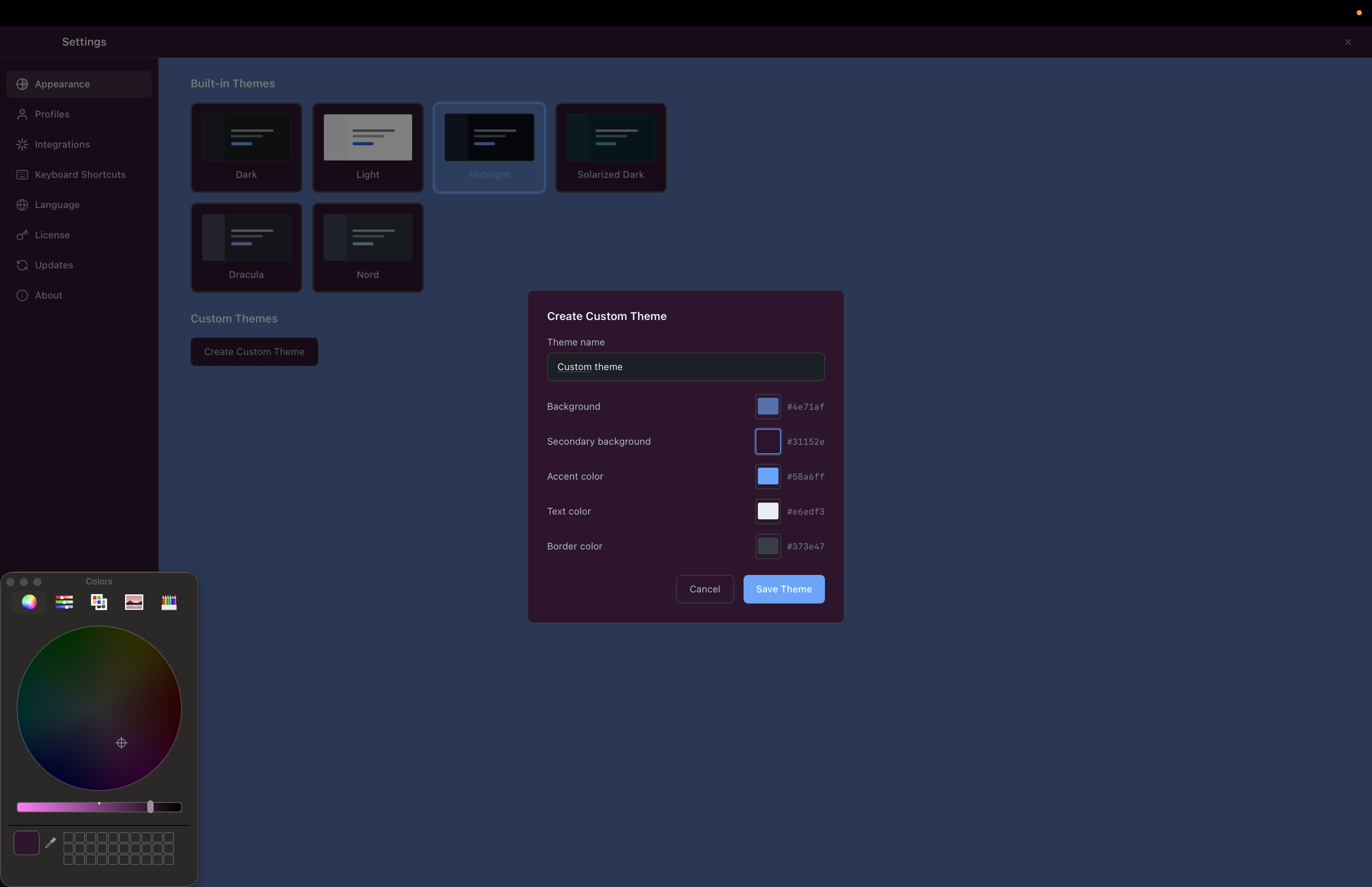
Task: Click the Create Custom Theme dashed button
Action: click(x=254, y=352)
